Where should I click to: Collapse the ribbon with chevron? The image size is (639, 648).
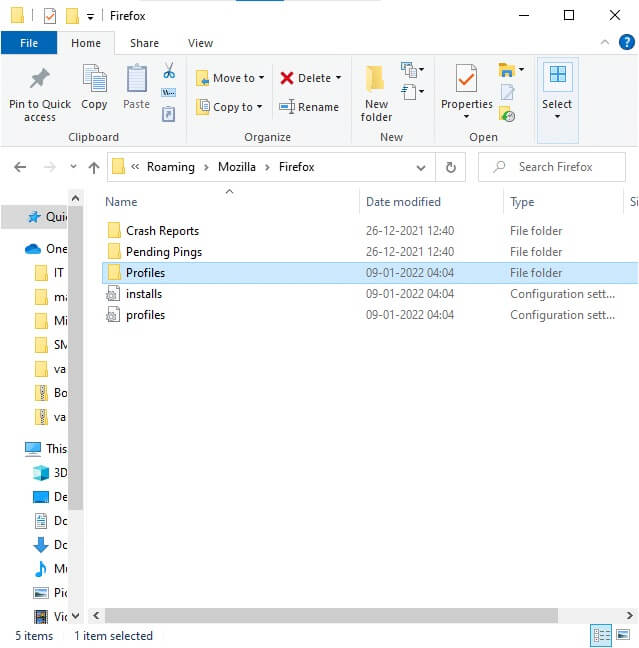click(x=604, y=42)
